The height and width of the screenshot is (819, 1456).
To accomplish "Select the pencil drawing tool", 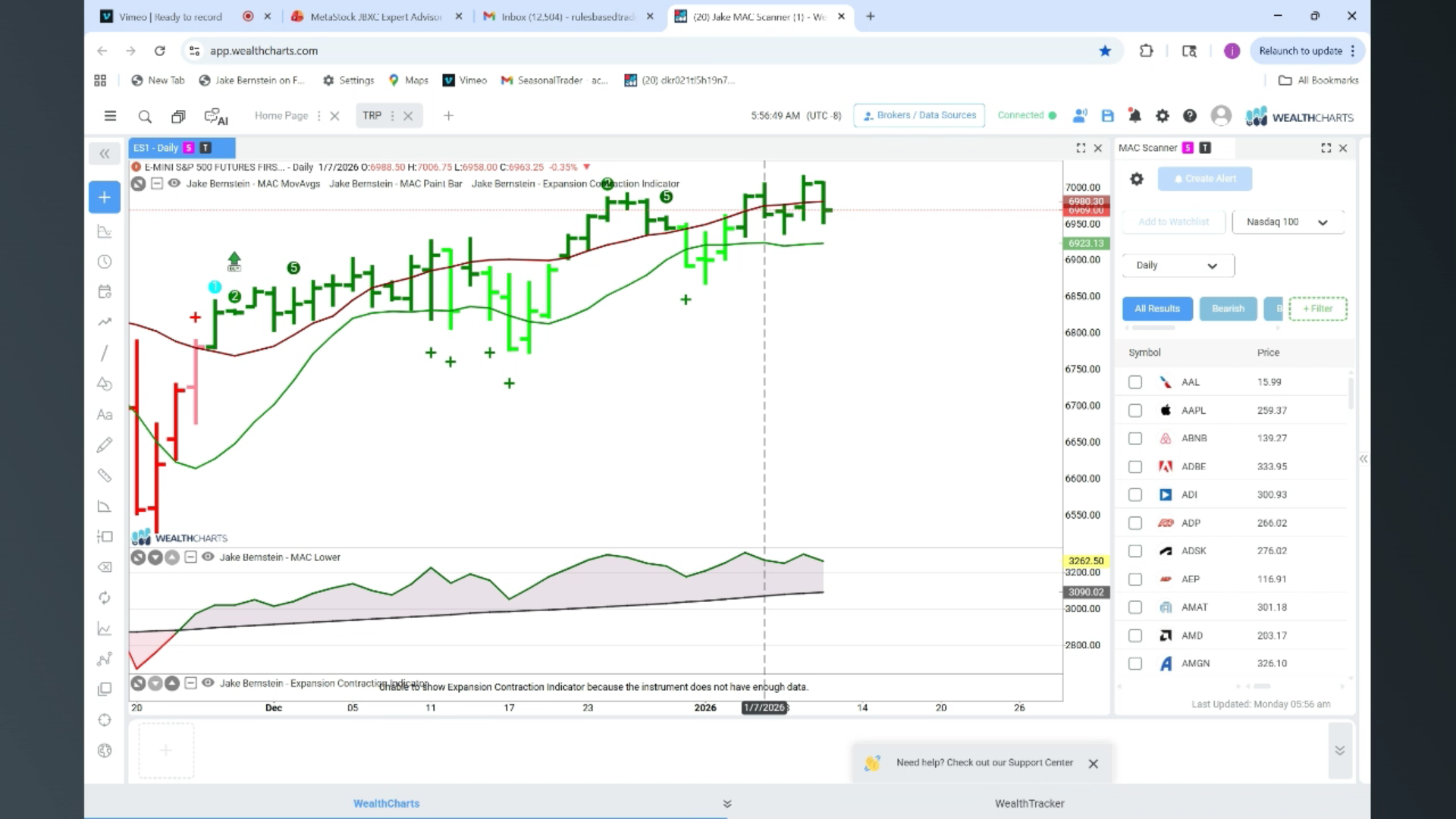I will pyautogui.click(x=105, y=445).
